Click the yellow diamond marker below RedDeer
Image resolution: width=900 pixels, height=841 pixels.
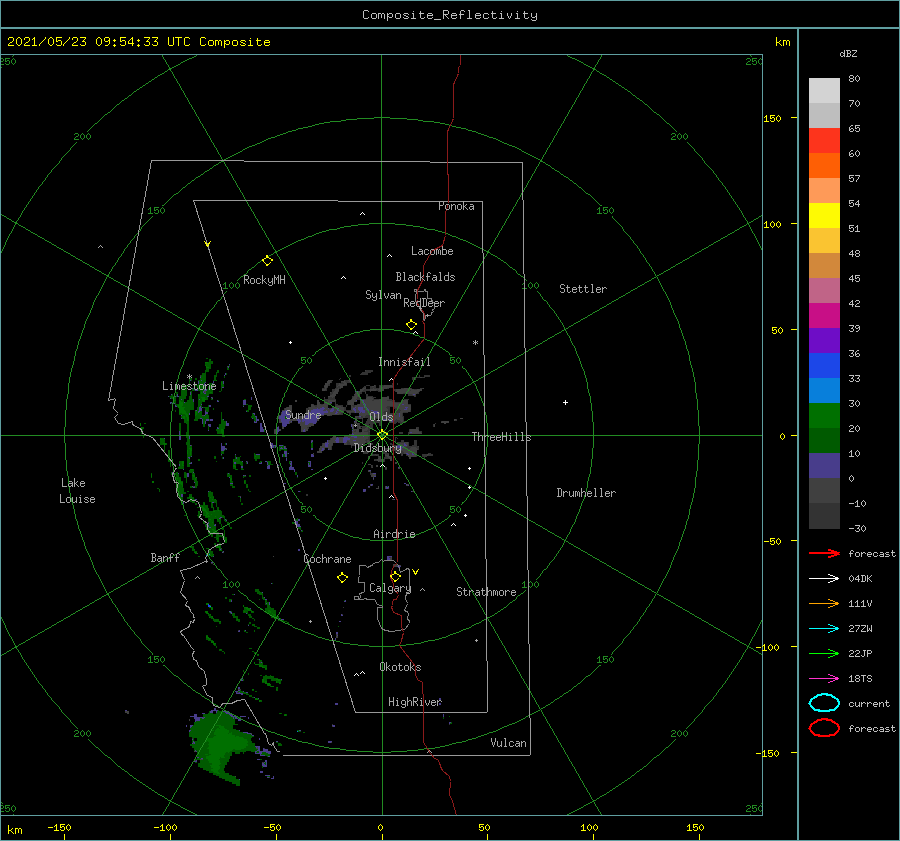coord(412,325)
